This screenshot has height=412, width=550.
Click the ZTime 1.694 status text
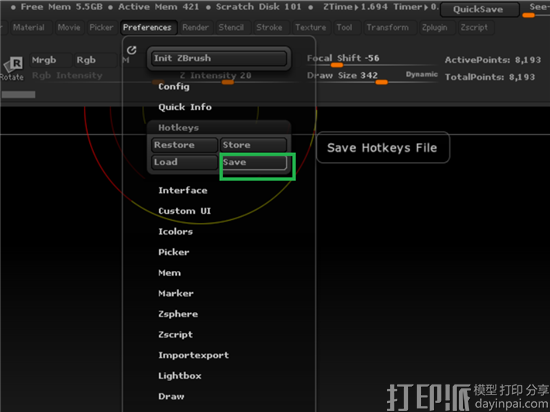(x=355, y=7)
